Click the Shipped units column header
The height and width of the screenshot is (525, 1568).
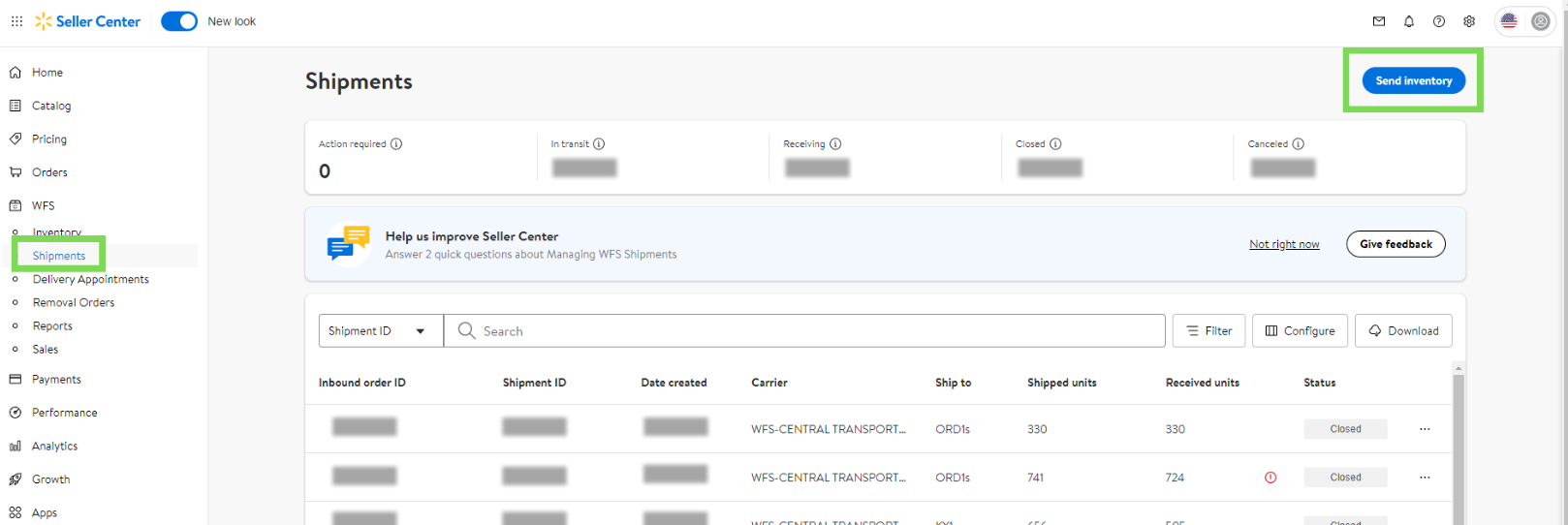point(1062,383)
